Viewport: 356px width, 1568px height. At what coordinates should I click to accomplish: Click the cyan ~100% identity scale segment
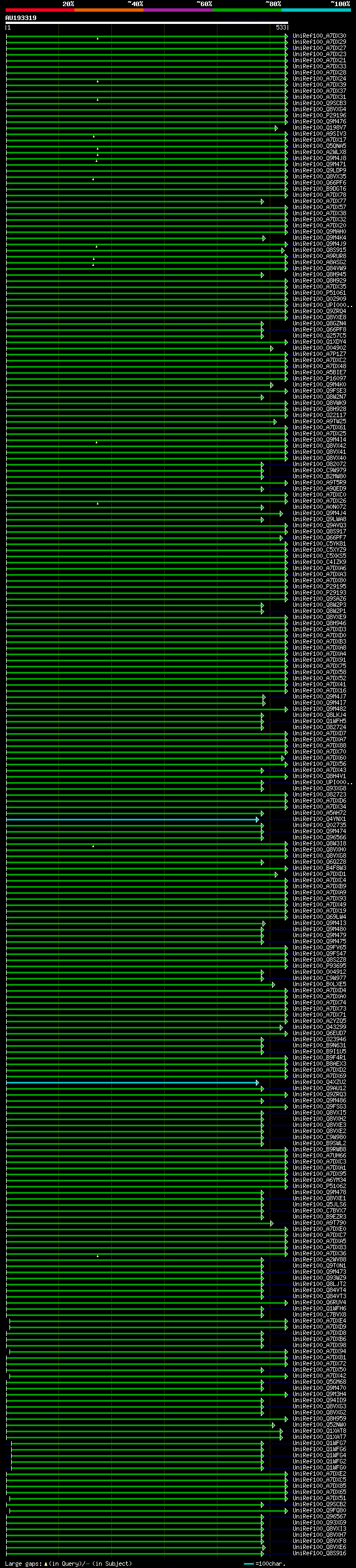[316, 10]
